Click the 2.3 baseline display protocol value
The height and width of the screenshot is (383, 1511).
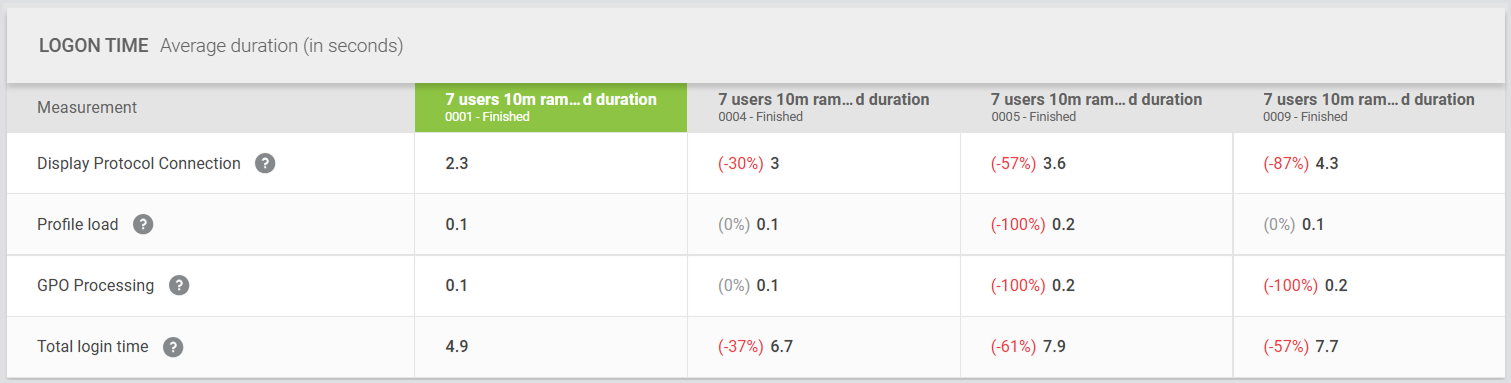click(457, 163)
